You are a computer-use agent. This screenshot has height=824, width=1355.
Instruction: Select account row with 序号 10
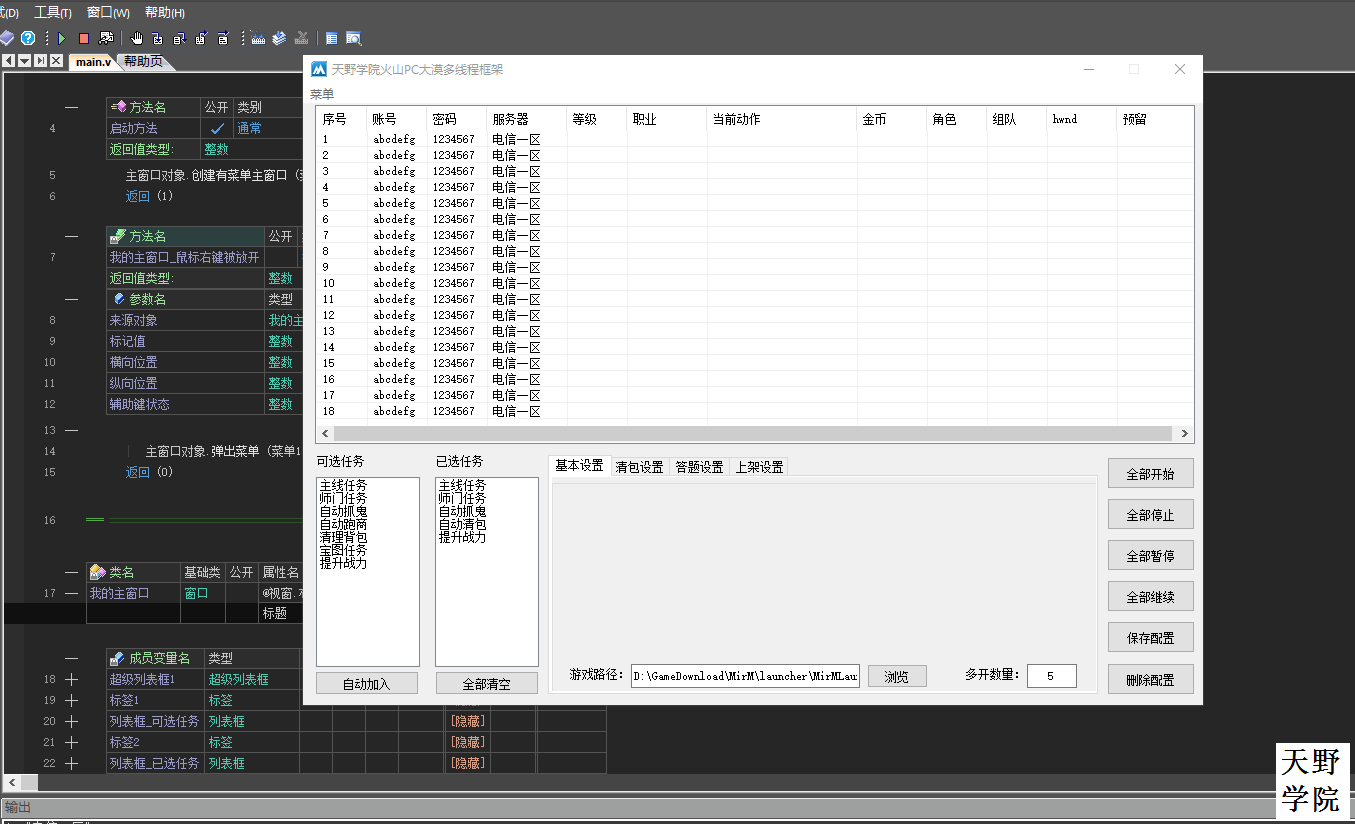point(755,283)
